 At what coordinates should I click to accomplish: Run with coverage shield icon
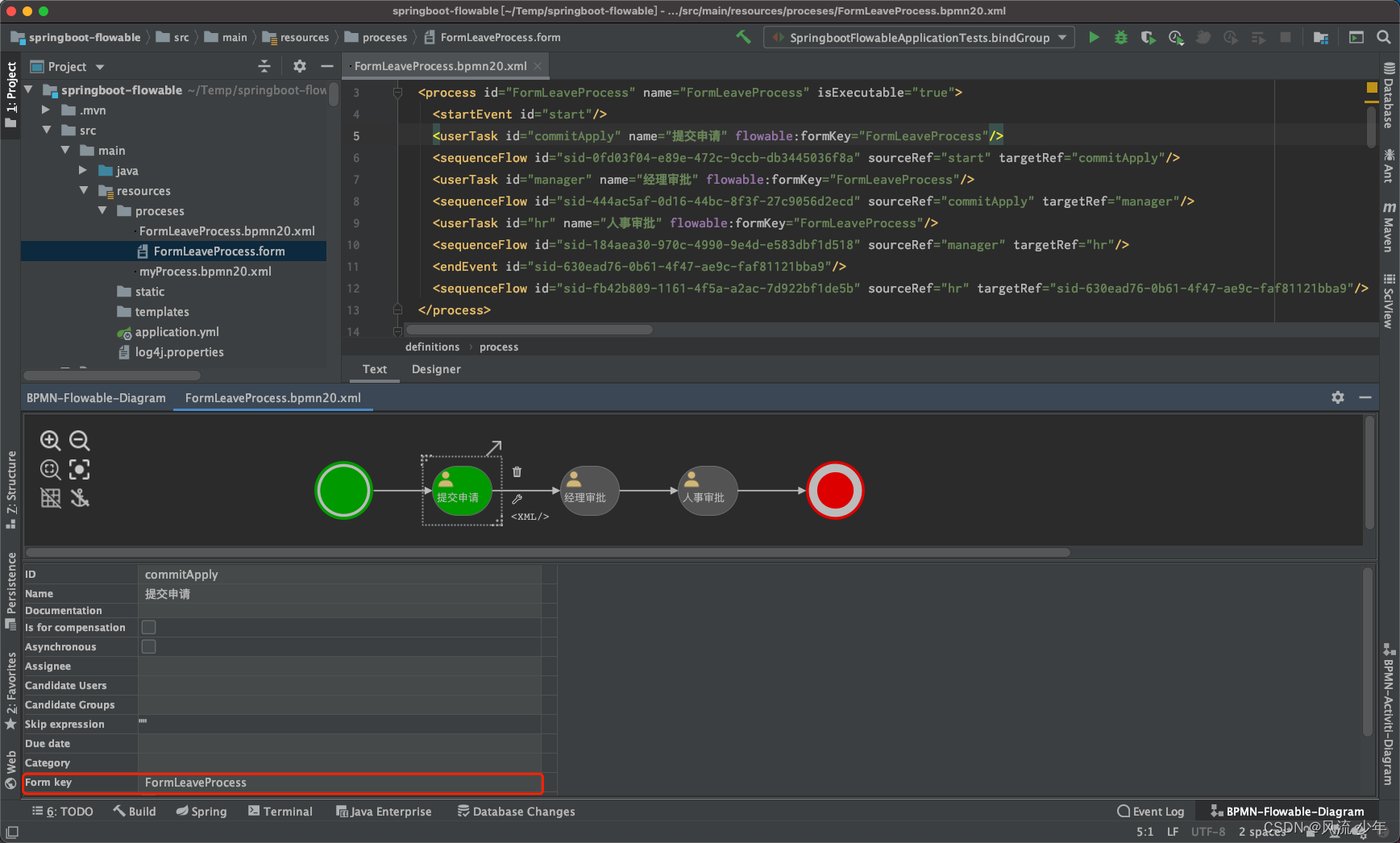(1148, 37)
